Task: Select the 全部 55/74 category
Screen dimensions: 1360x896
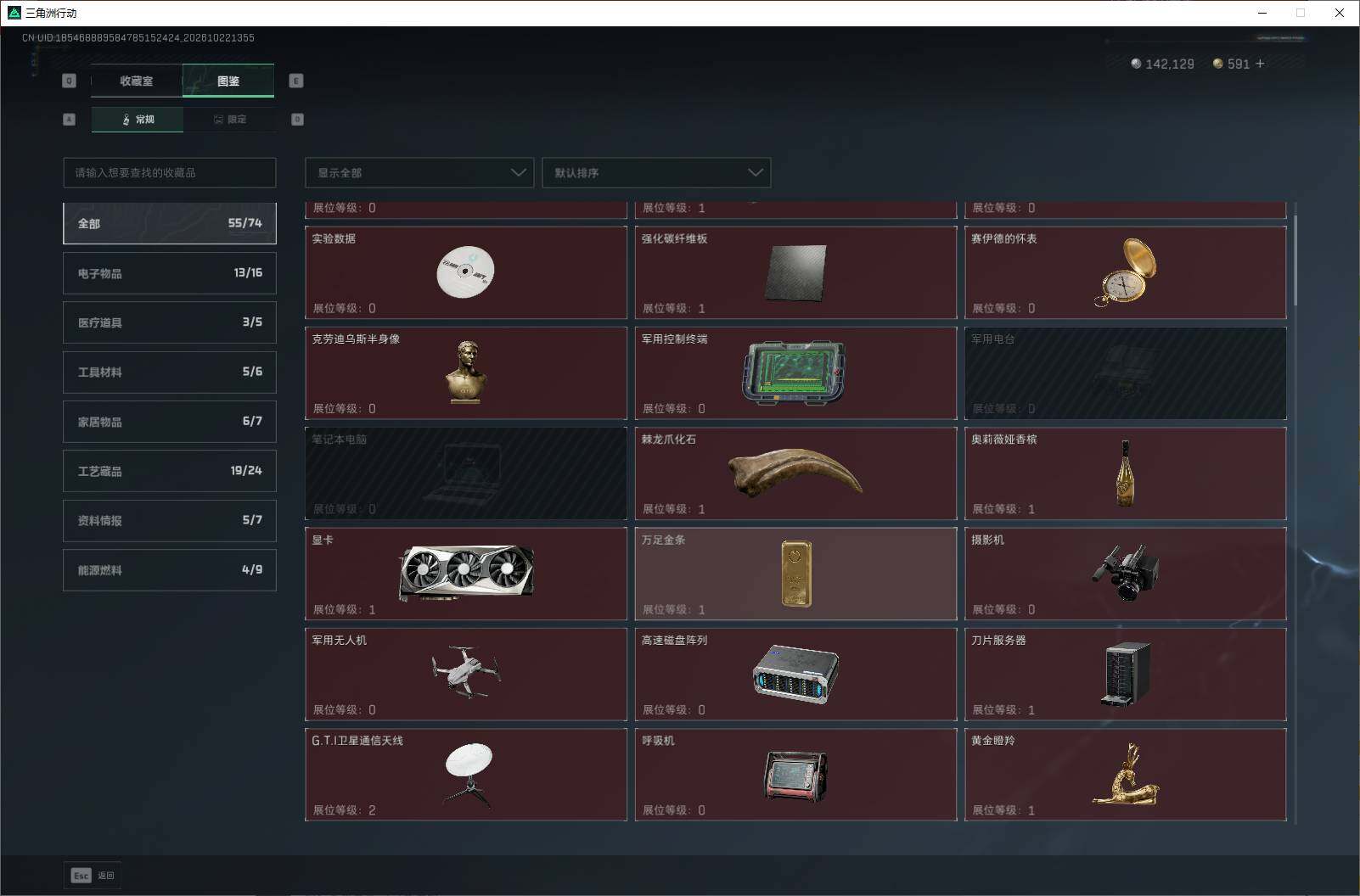Action: click(170, 223)
